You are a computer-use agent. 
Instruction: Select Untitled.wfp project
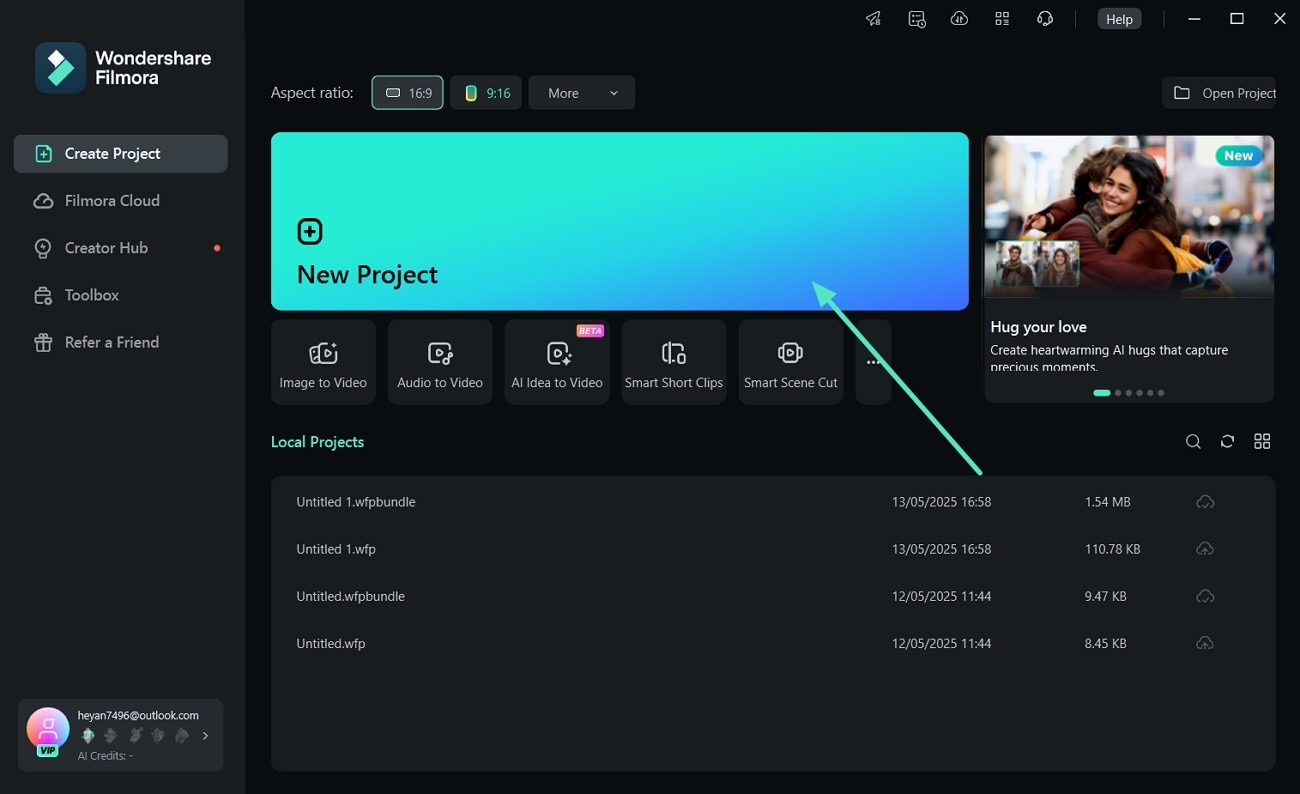[773, 643]
